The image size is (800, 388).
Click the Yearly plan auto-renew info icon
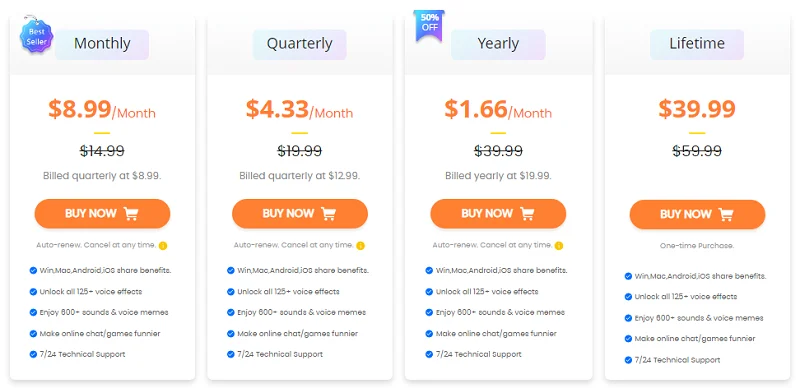559,246
